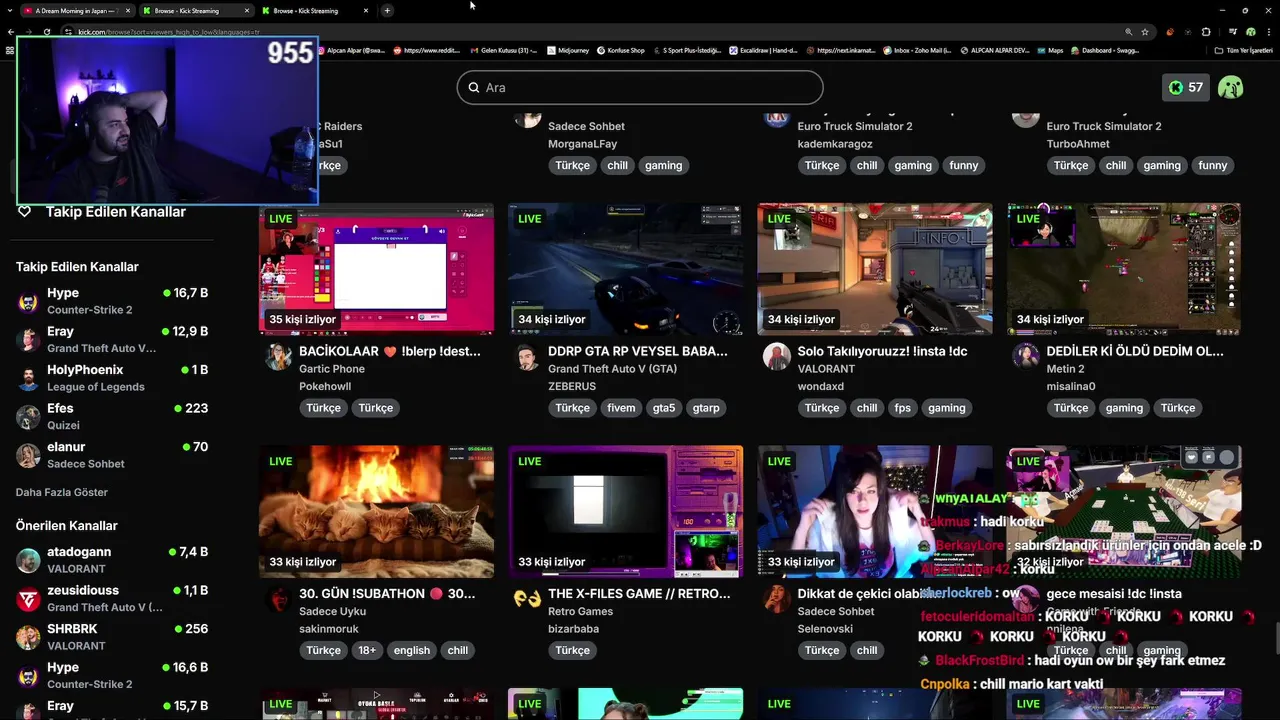The height and width of the screenshot is (720, 1280).
Task: Switch to first Browse - Kick Streaming tab
Action: point(195,11)
